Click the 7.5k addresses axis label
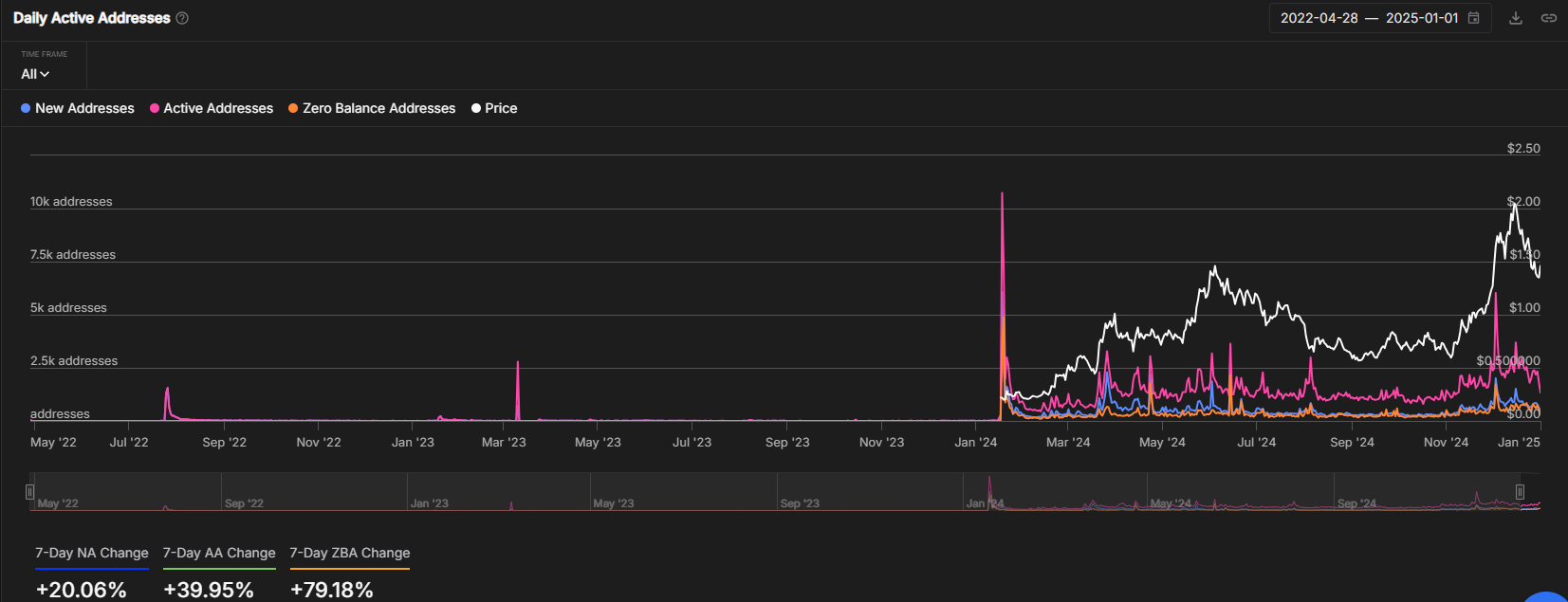 click(x=73, y=255)
